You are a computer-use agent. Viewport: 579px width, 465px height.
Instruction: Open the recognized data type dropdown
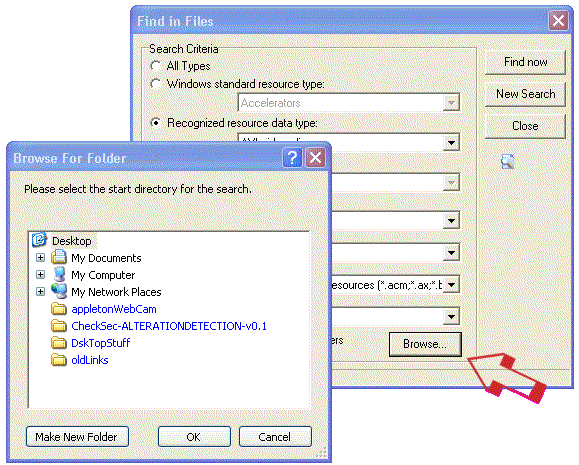pos(451,143)
